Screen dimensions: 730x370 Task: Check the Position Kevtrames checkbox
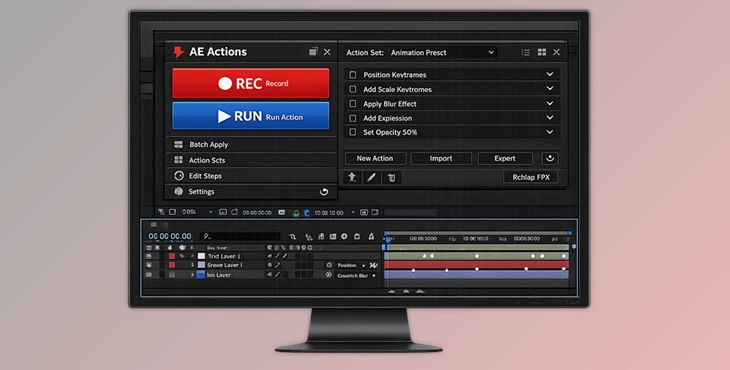pyautogui.click(x=353, y=74)
